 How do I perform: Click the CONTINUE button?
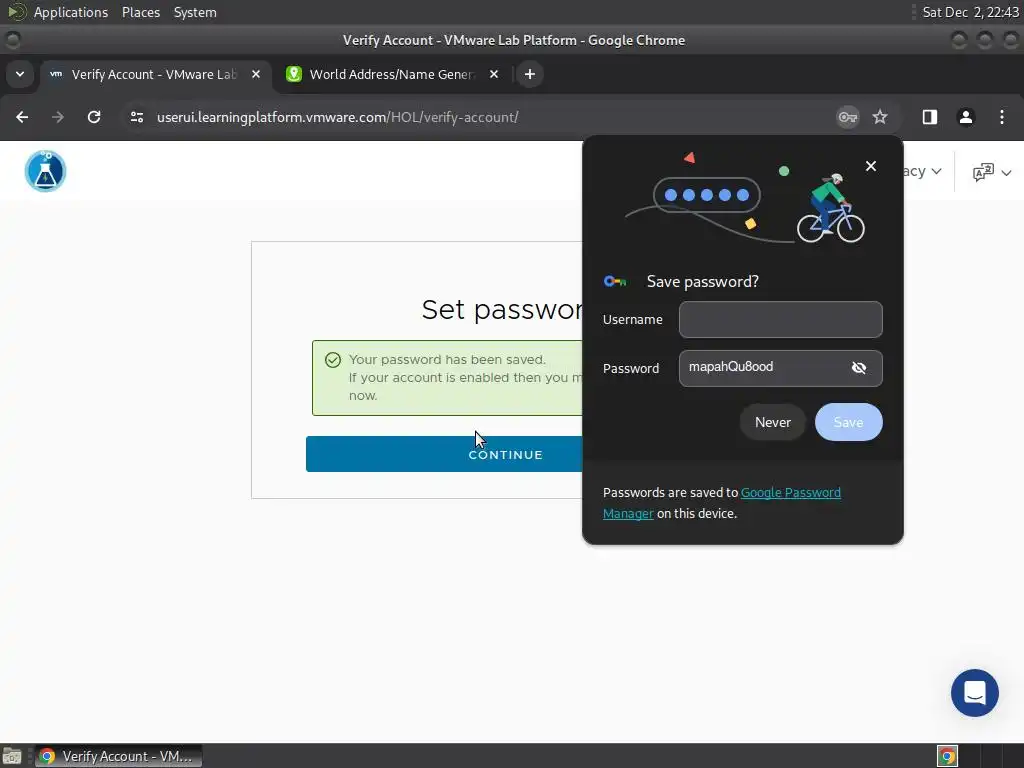coord(505,454)
